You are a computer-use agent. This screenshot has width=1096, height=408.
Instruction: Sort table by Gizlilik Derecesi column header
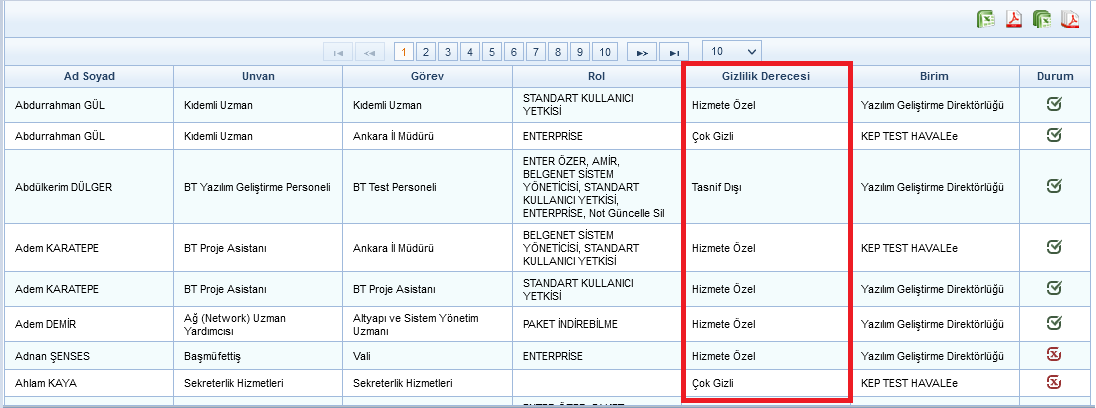pyautogui.click(x=766, y=76)
